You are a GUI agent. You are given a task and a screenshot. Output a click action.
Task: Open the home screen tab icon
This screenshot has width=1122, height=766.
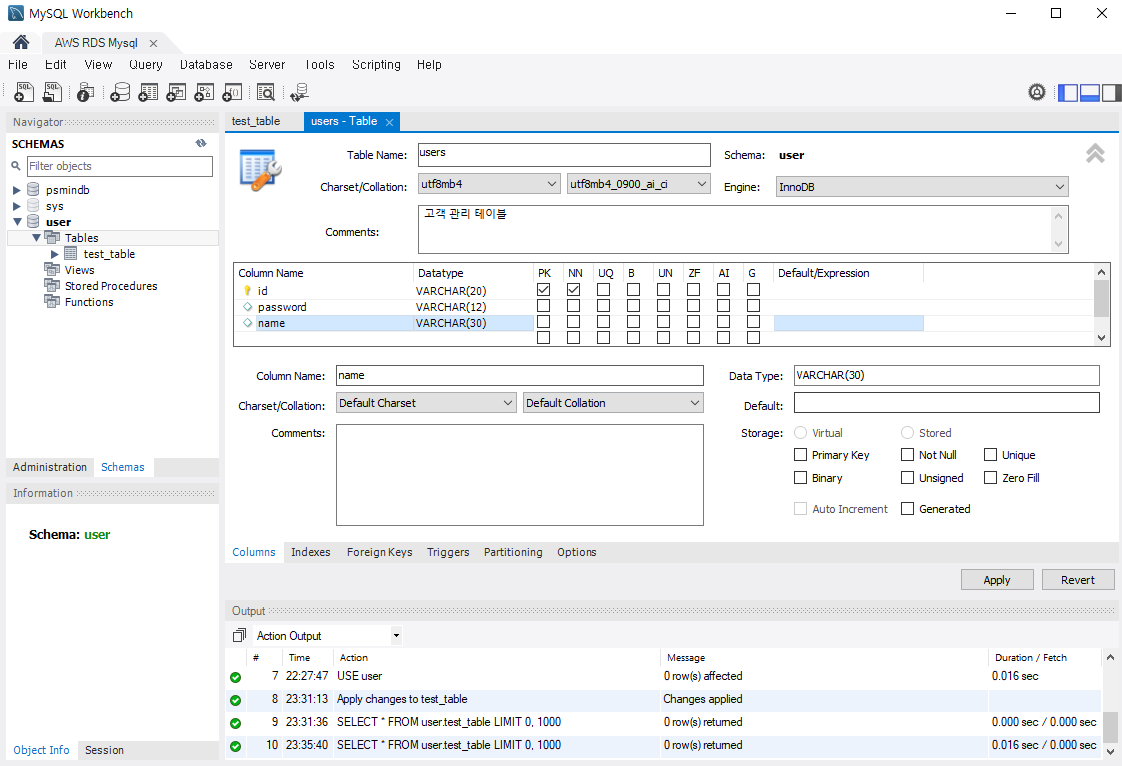click(21, 42)
